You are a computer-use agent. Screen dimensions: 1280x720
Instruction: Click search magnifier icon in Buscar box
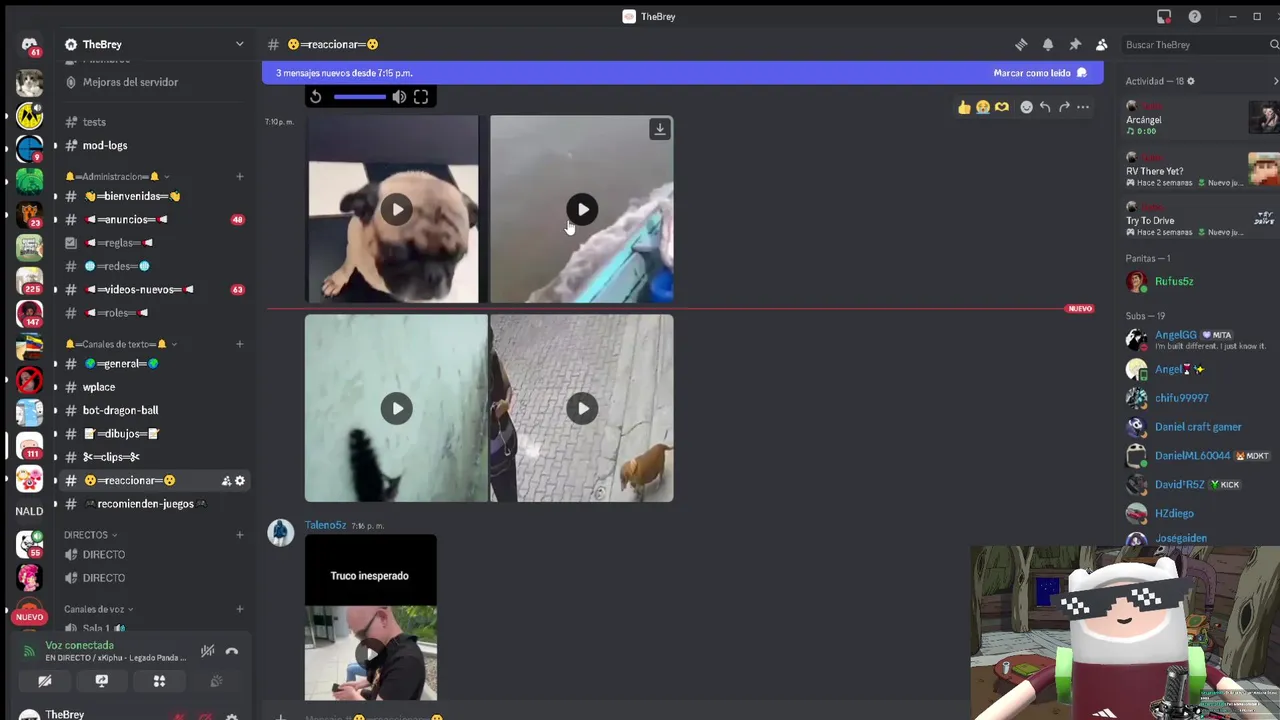1274,45
